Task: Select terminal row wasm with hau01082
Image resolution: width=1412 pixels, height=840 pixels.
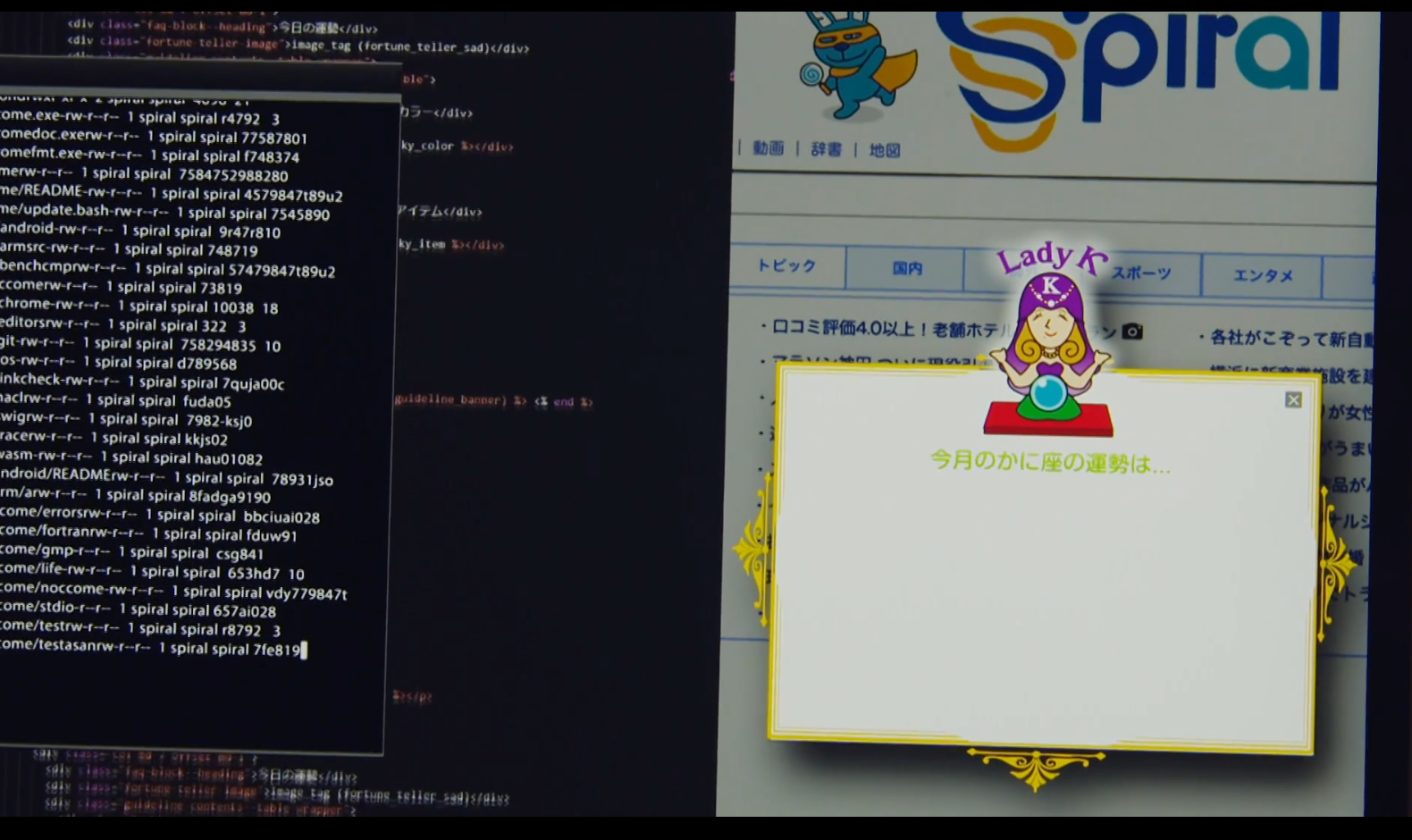Action: pyautogui.click(x=132, y=458)
